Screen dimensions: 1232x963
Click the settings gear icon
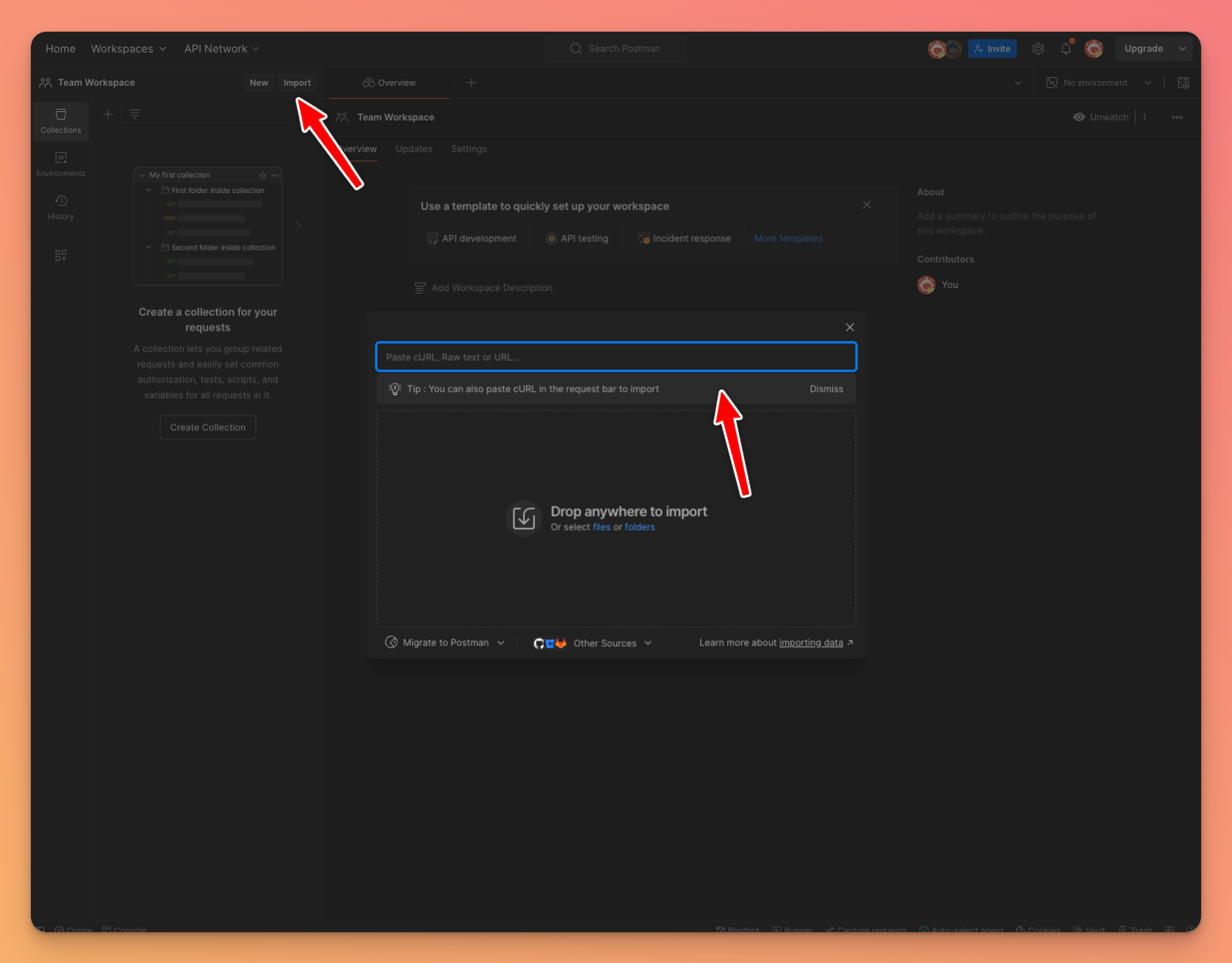pyautogui.click(x=1038, y=49)
